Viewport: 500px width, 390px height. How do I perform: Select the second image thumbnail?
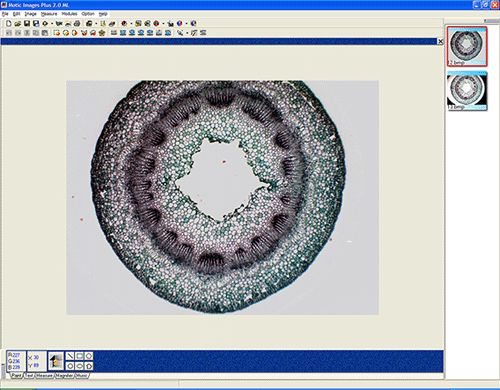click(467, 91)
